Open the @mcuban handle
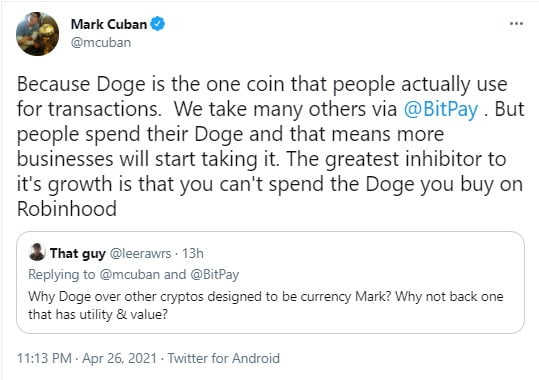539x380 pixels. click(101, 43)
